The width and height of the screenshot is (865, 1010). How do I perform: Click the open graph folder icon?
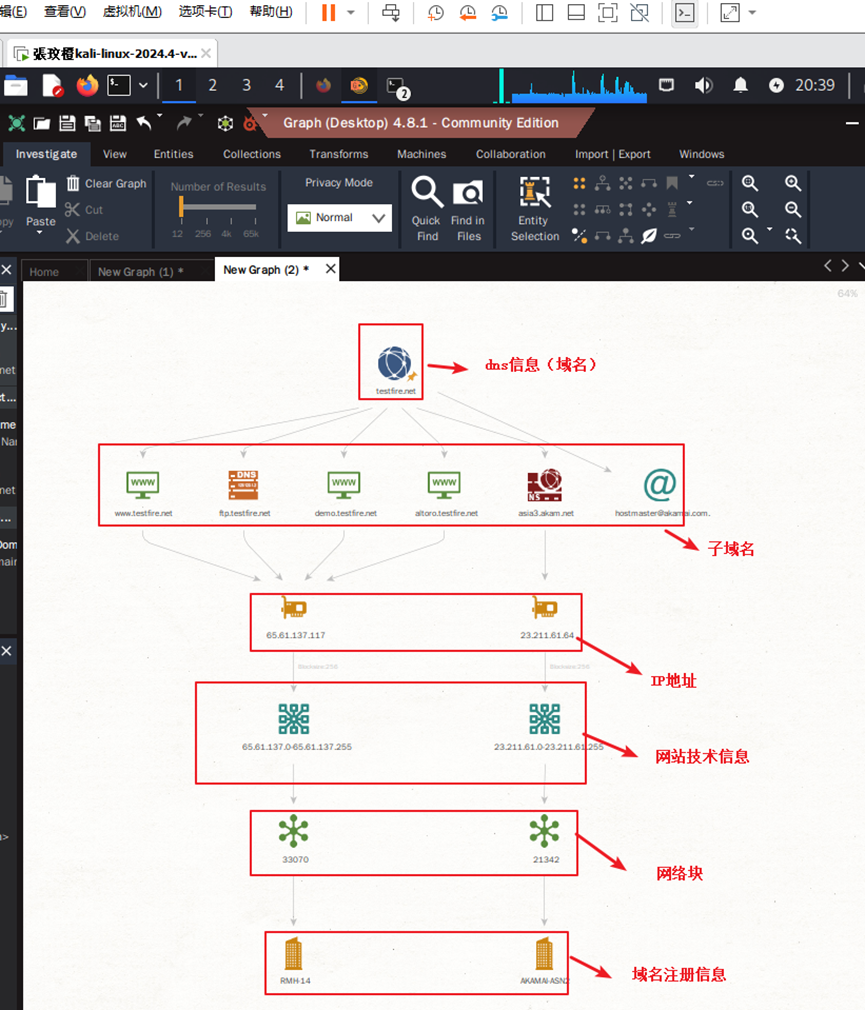(42, 123)
